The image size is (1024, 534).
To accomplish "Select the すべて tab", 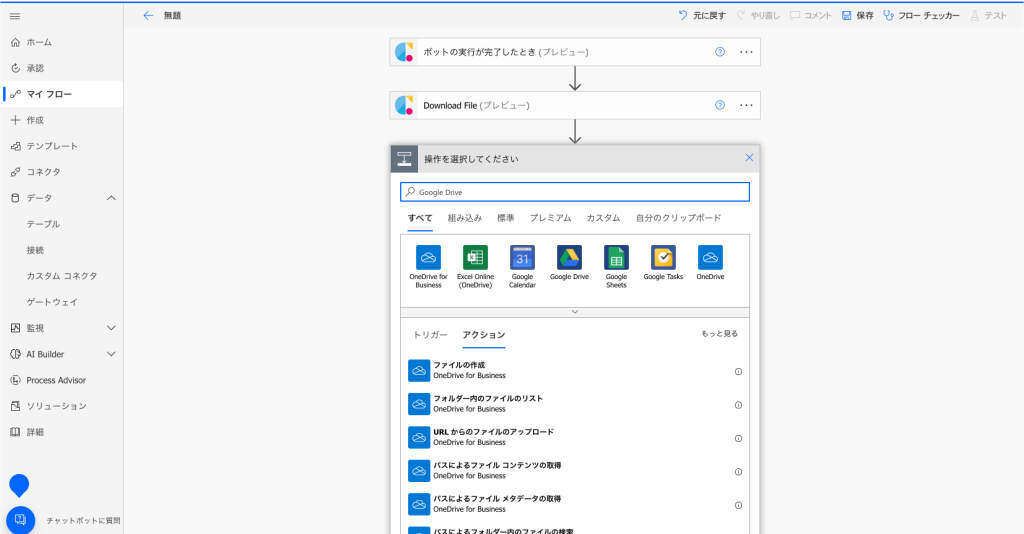I will point(420,218).
